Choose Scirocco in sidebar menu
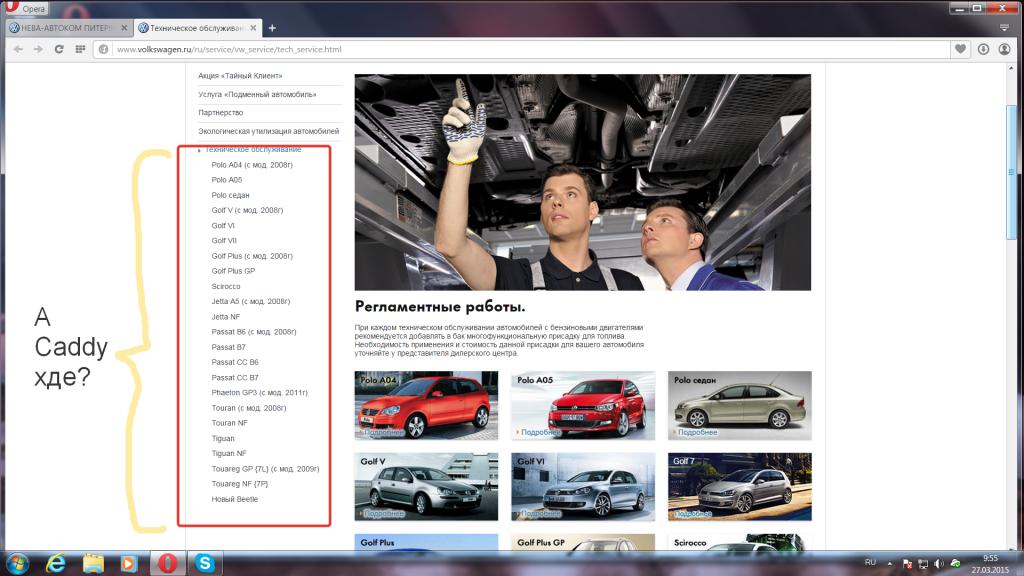 pyautogui.click(x=226, y=286)
